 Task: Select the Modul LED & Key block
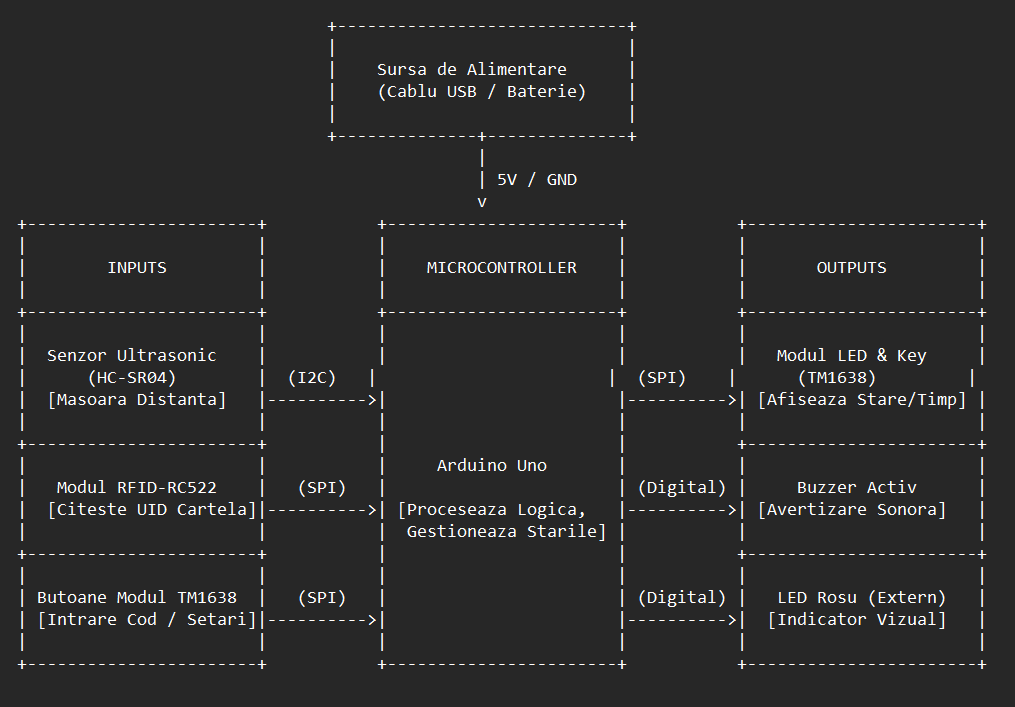862,378
